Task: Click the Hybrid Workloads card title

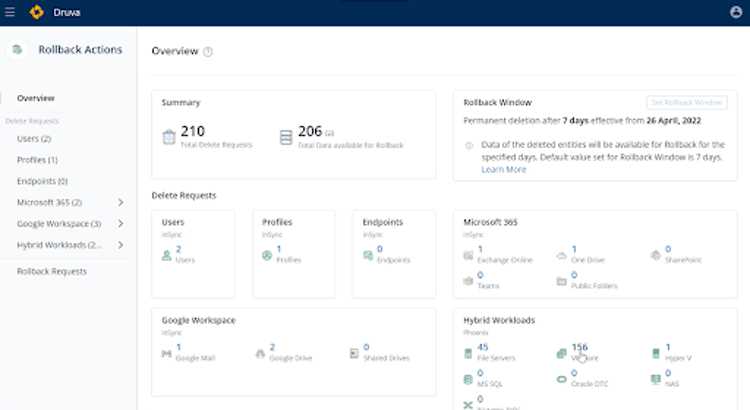Action: coord(499,320)
